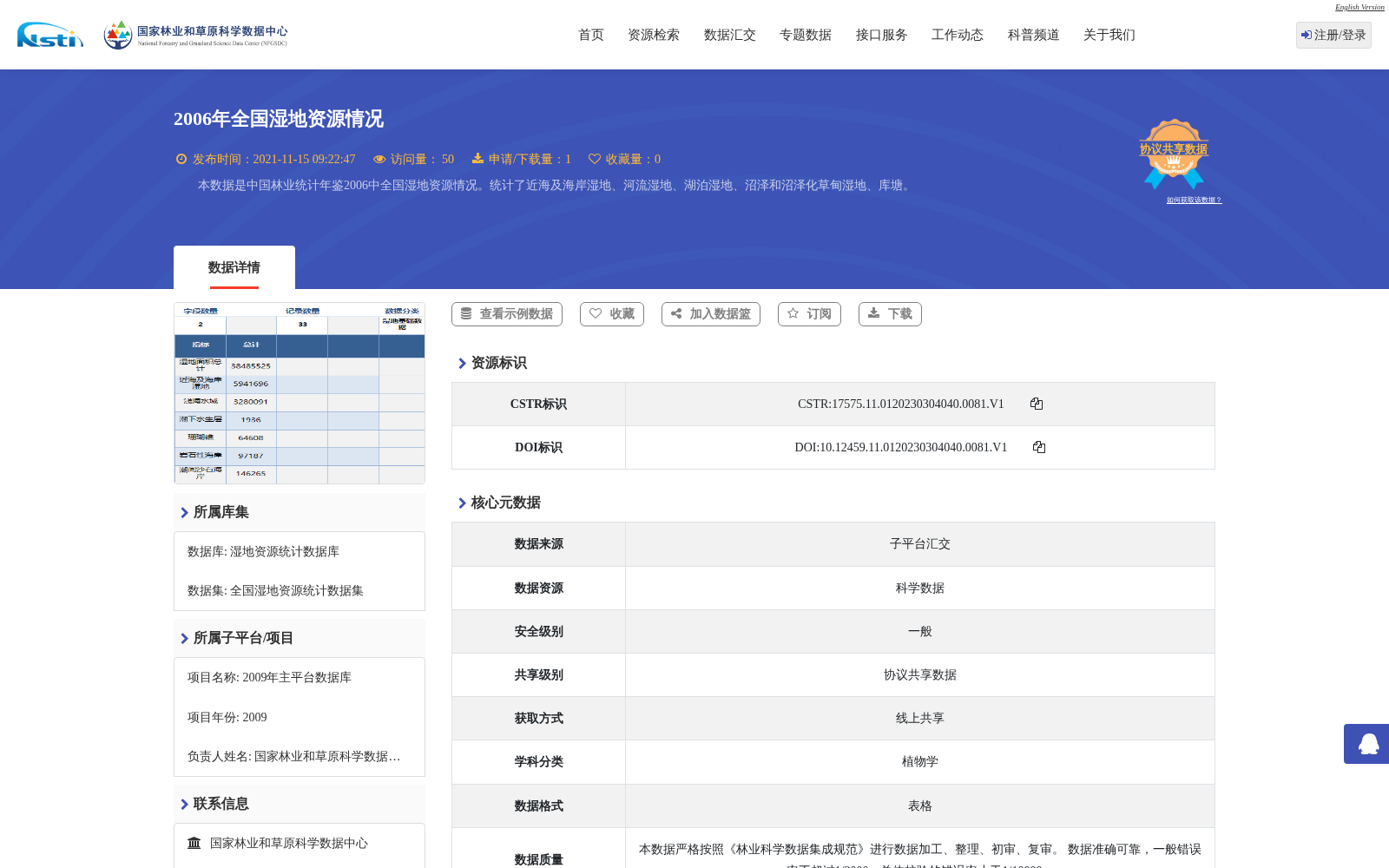Click the clock icon beside 发布时间
This screenshot has height=868, width=1389.
tap(181, 159)
